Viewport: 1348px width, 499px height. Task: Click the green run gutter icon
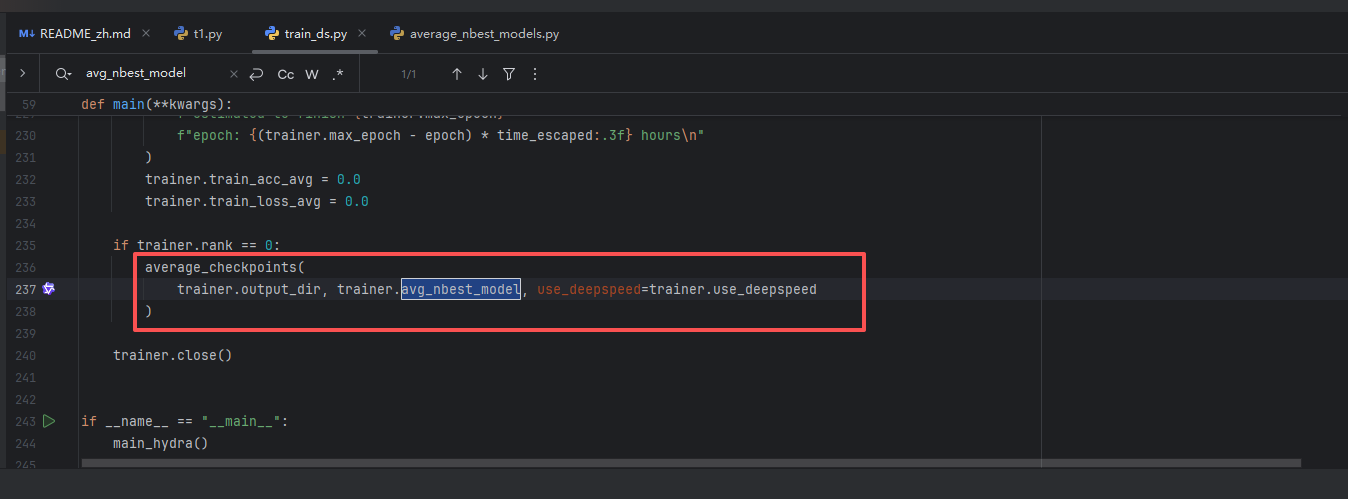(x=49, y=421)
